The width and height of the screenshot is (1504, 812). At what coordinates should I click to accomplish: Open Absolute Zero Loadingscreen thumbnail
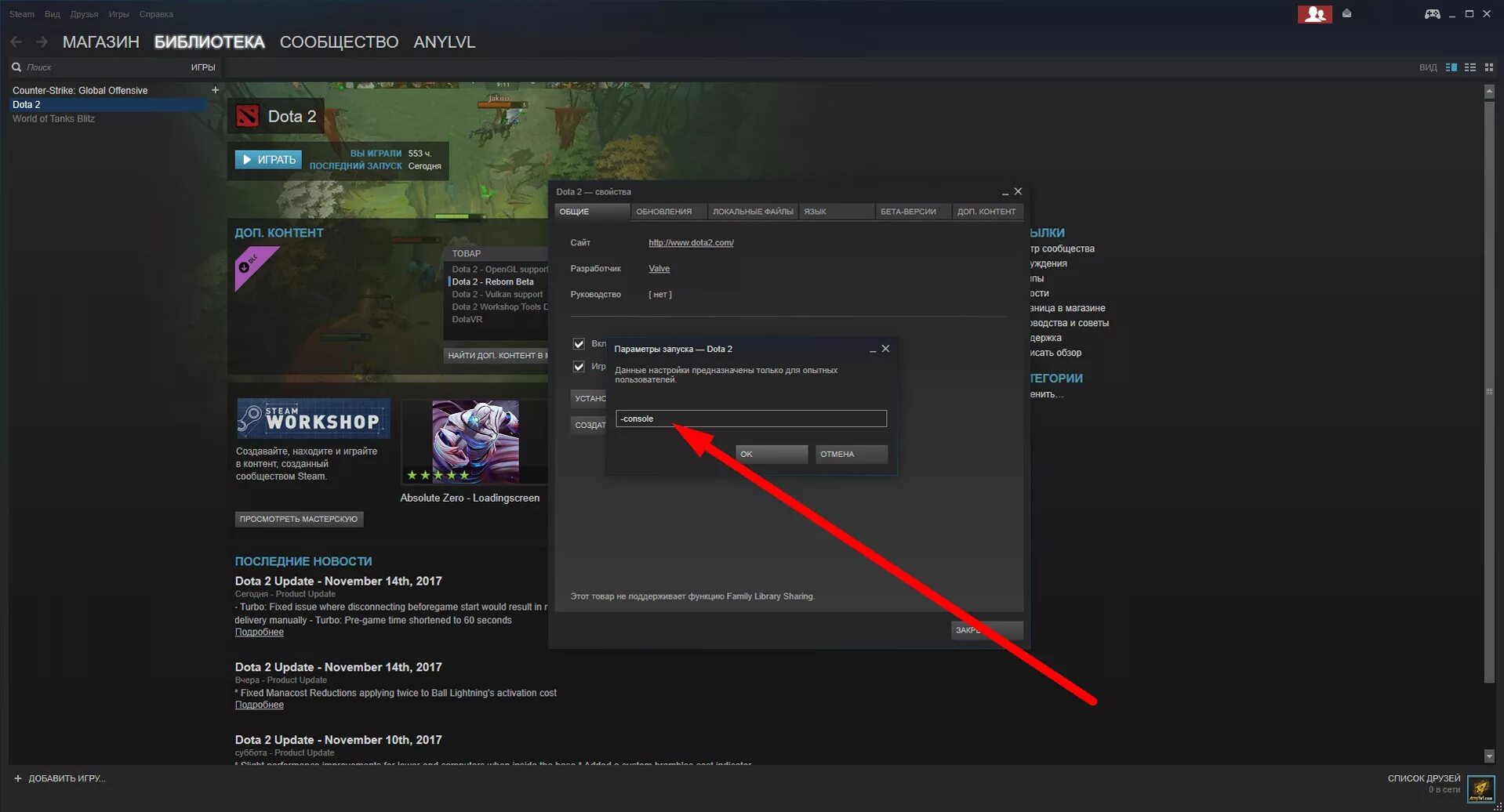point(475,442)
